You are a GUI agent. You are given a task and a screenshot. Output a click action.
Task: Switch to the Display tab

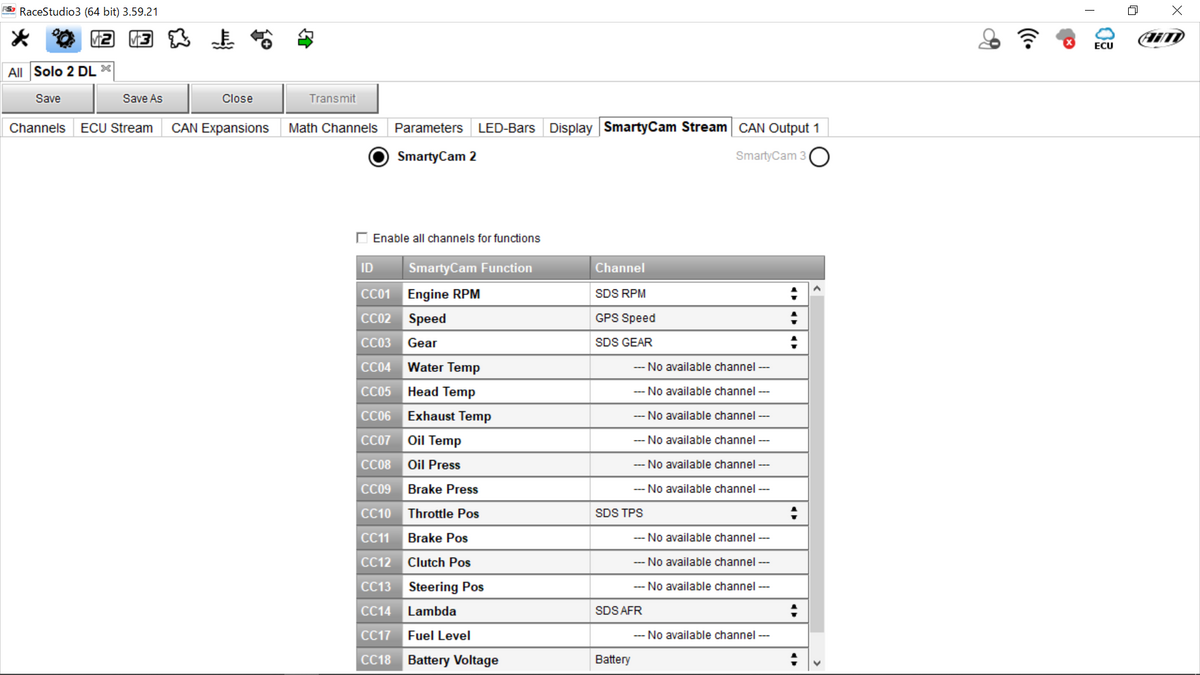coord(571,127)
